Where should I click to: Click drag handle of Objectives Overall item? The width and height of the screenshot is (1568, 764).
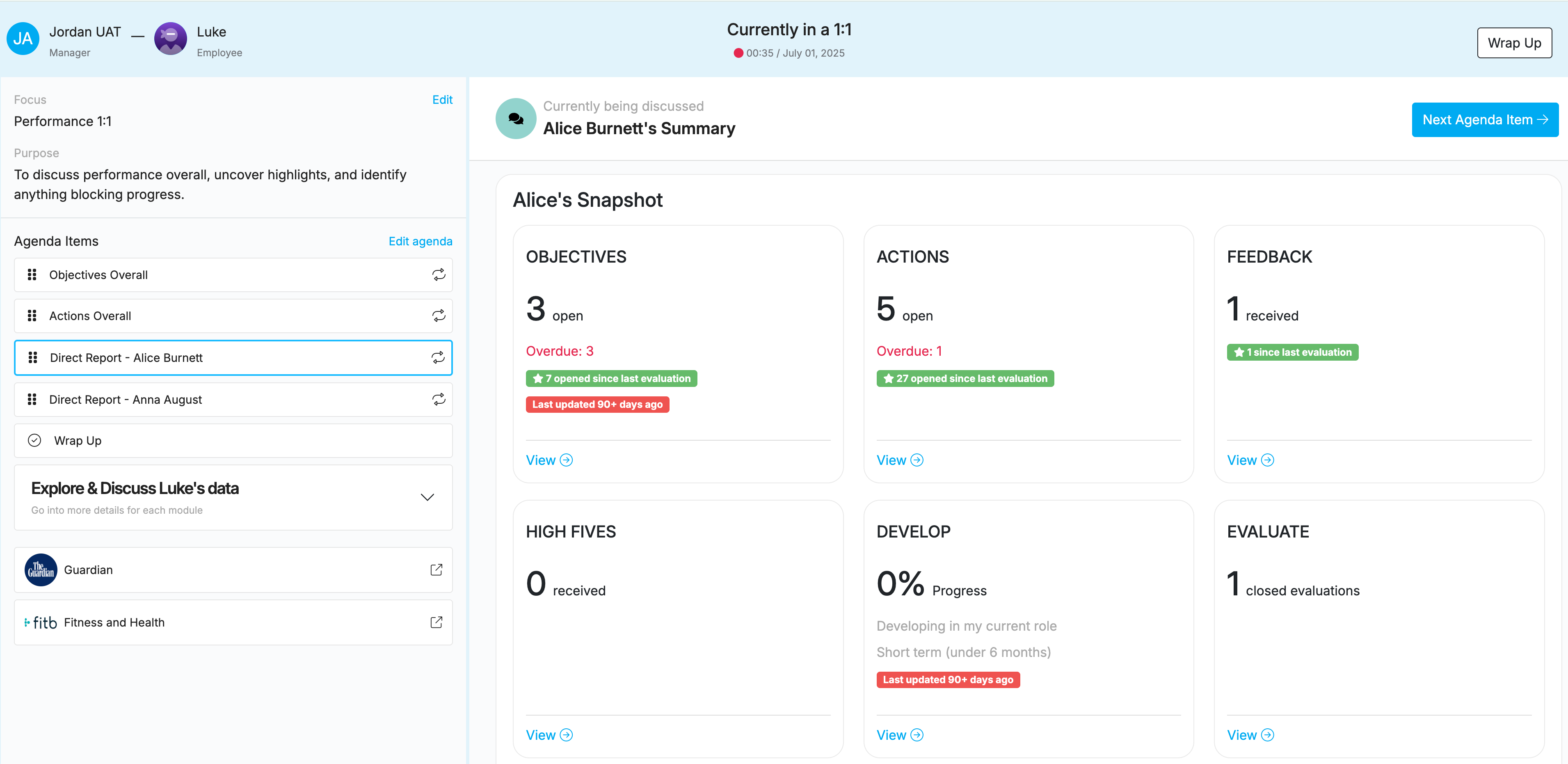(32, 274)
